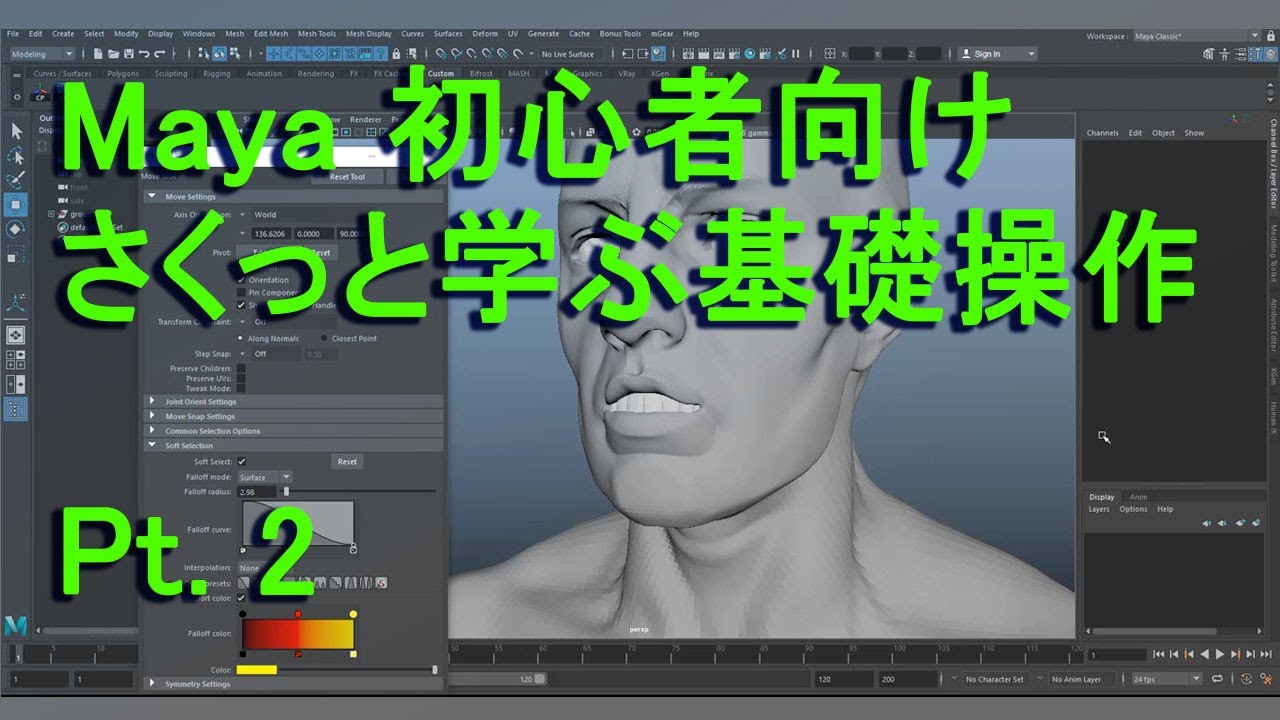1280x720 pixels.
Task: Toggle the Modeling Toolkit sidebar icon
Action: pos(1208,54)
